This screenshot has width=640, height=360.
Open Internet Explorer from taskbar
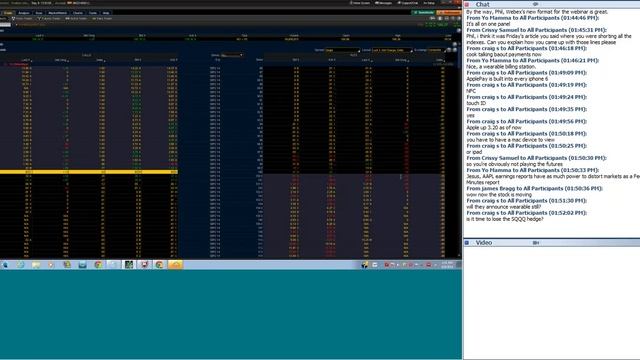(x=20, y=265)
